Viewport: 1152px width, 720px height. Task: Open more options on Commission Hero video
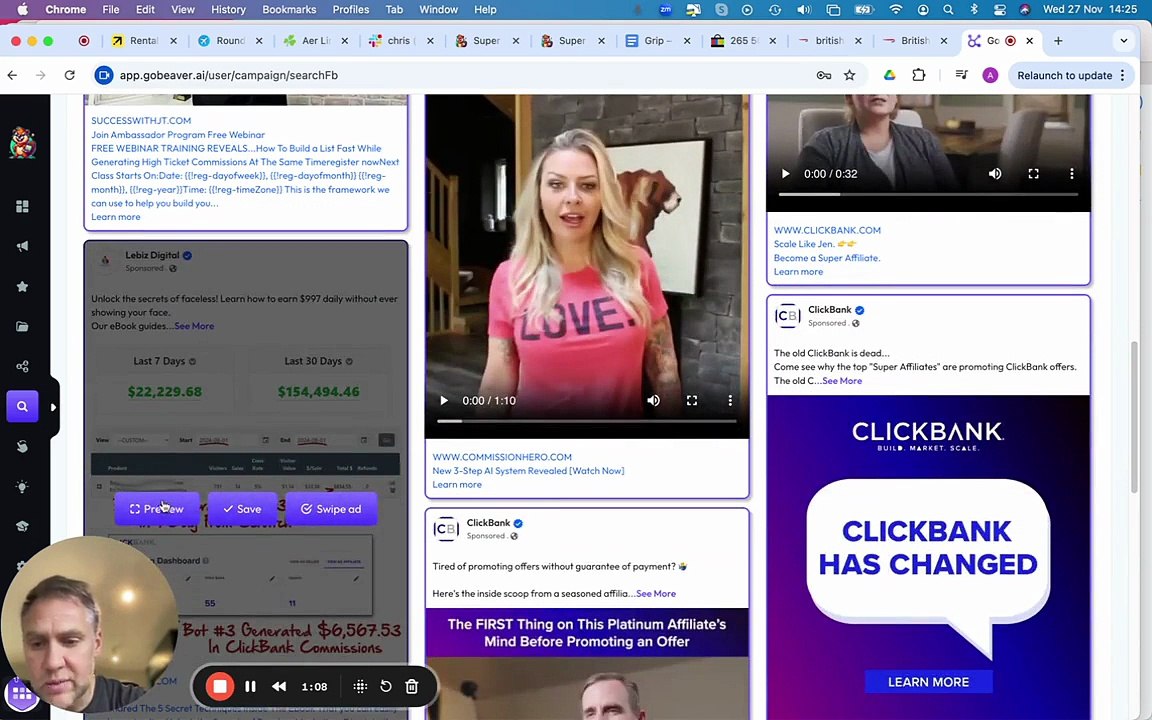(x=730, y=400)
